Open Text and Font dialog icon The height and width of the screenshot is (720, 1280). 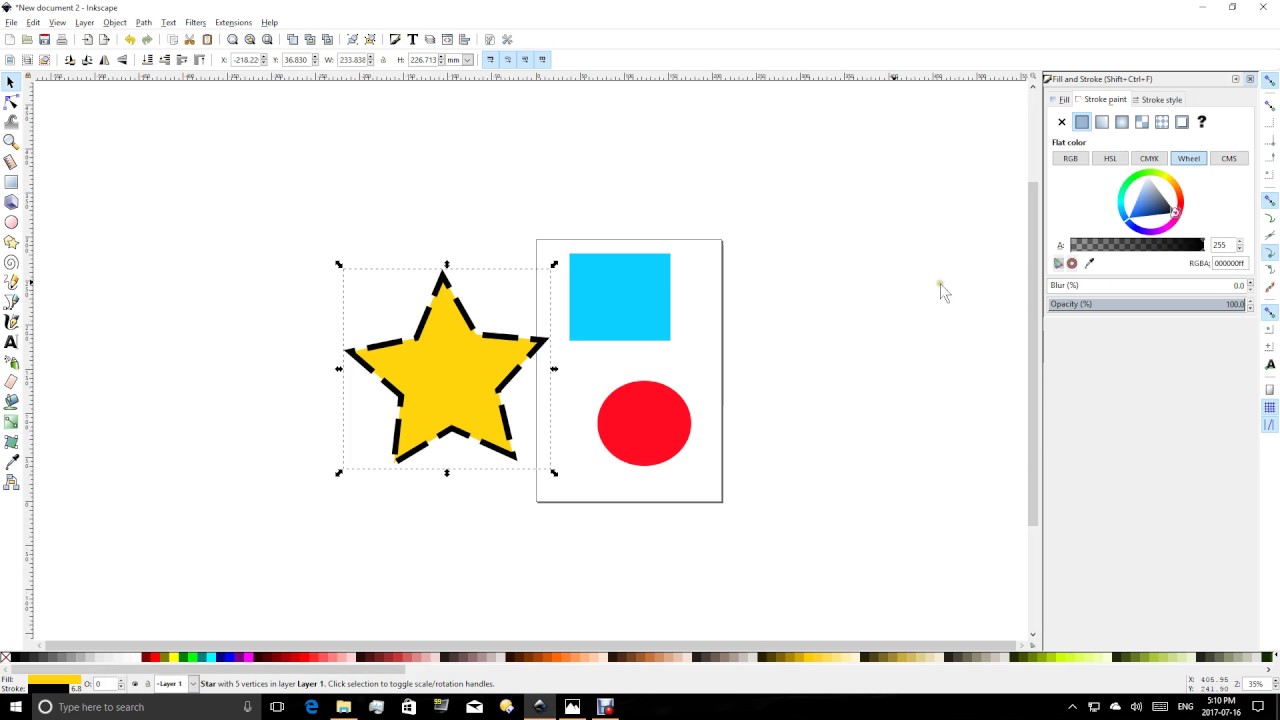[x=412, y=40]
